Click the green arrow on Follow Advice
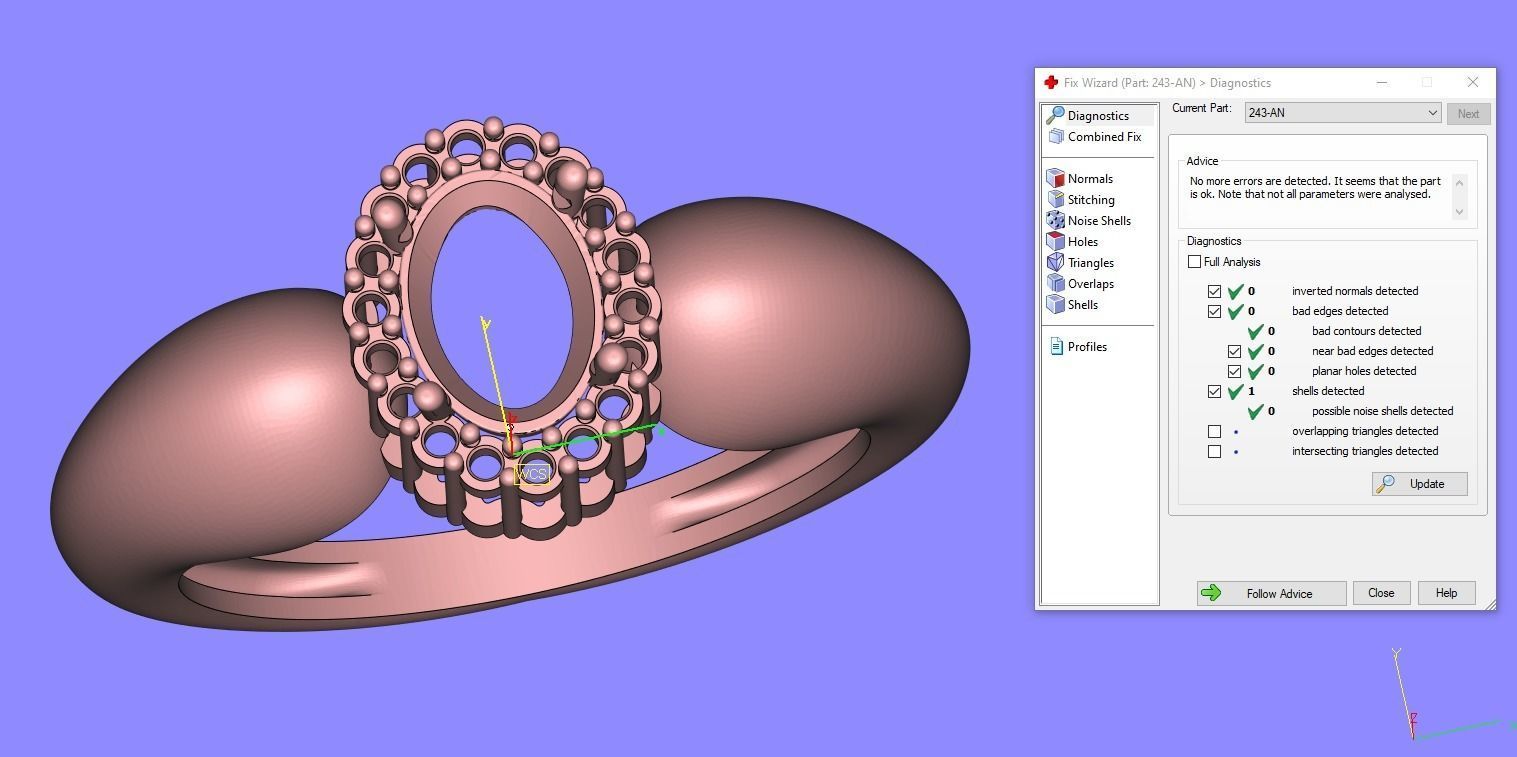Viewport: 1517px width, 757px height. pyautogui.click(x=1211, y=593)
